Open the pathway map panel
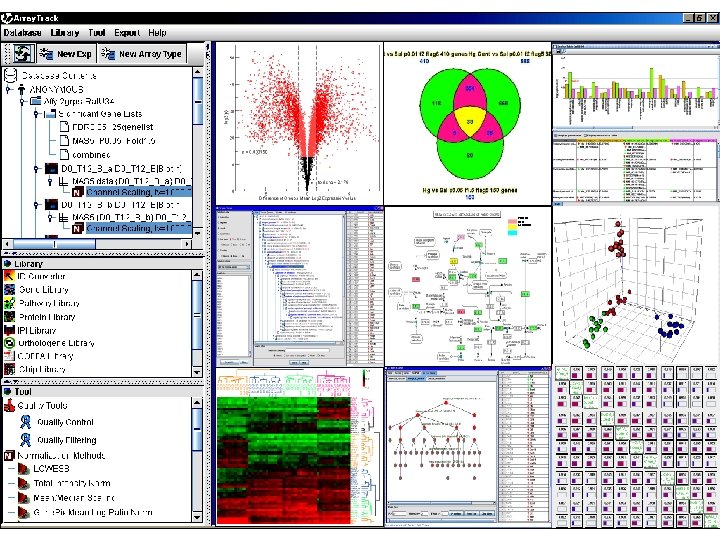Image resolution: width=720 pixels, height=540 pixels. (x=467, y=286)
